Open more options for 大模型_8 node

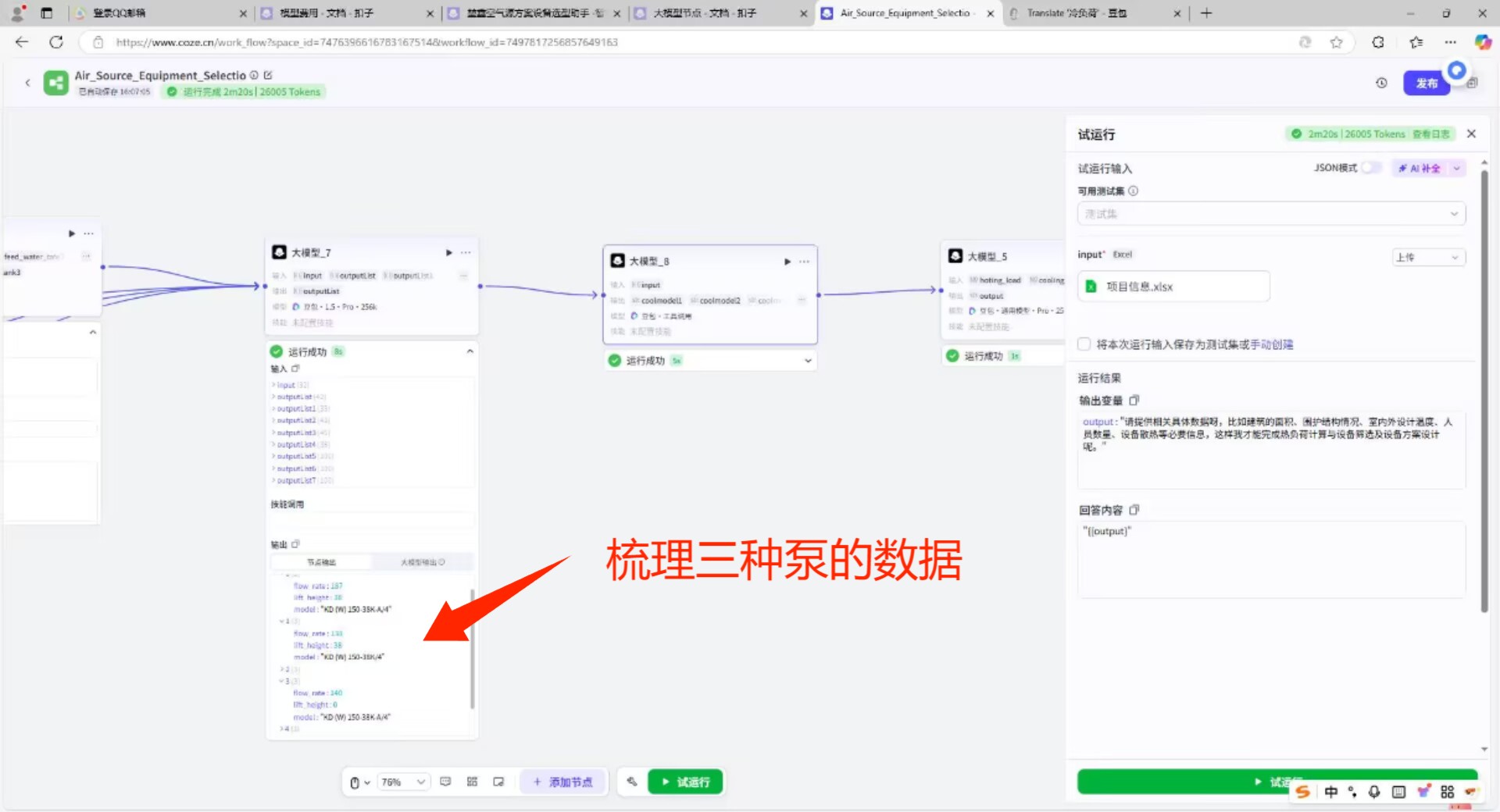click(x=804, y=262)
